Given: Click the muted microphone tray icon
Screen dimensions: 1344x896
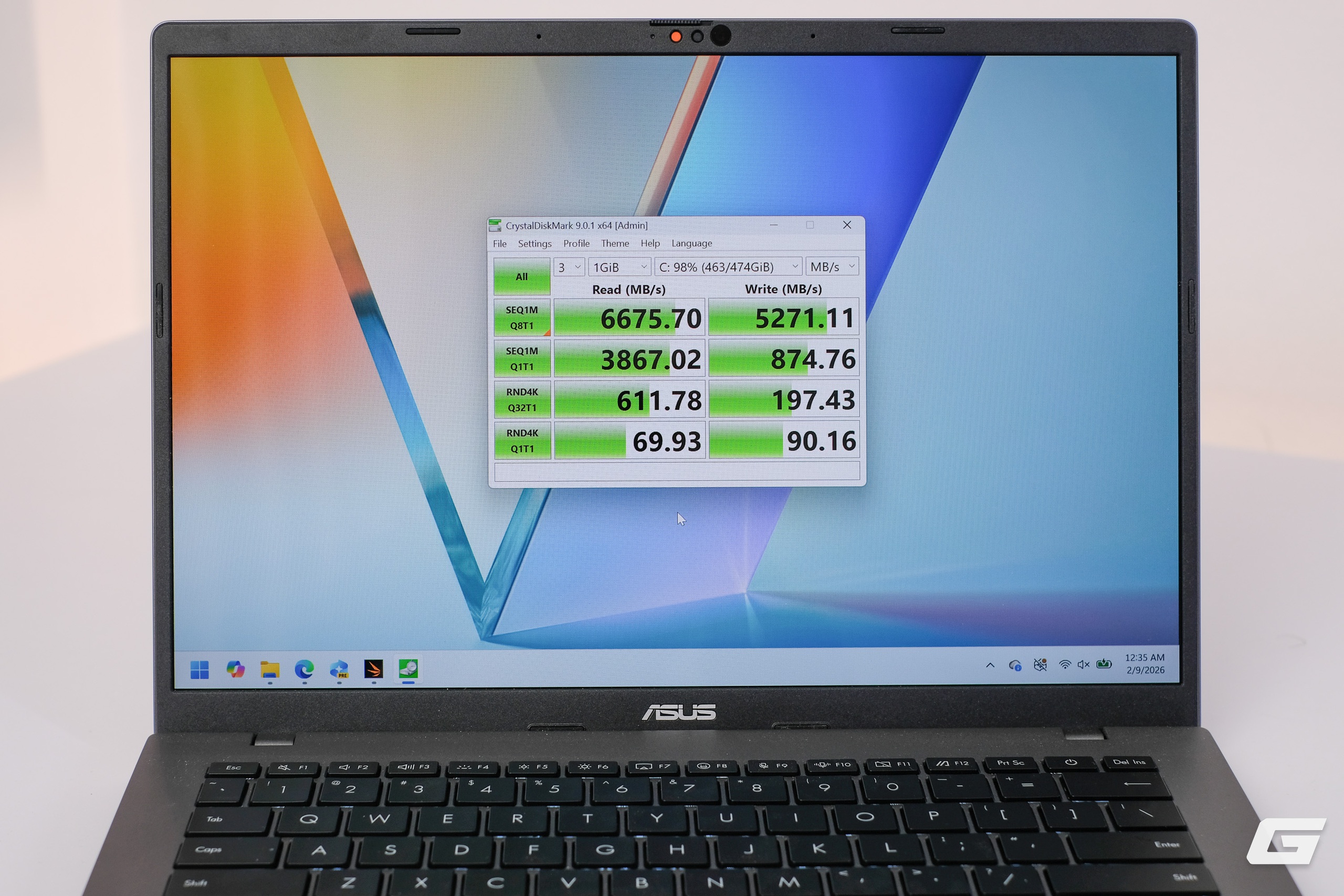Looking at the screenshot, I should pos(1040,664).
